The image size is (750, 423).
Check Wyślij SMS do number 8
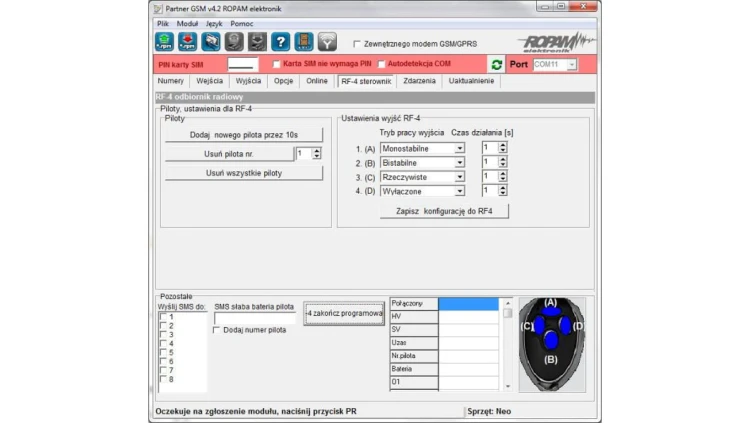163,379
